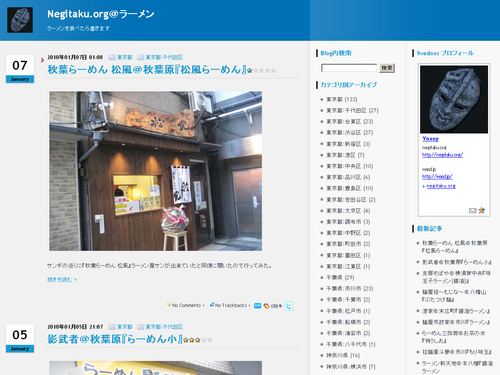Open archive category 東京都:江東区 (1)
This screenshot has height=375, width=500.
pos(348,266)
